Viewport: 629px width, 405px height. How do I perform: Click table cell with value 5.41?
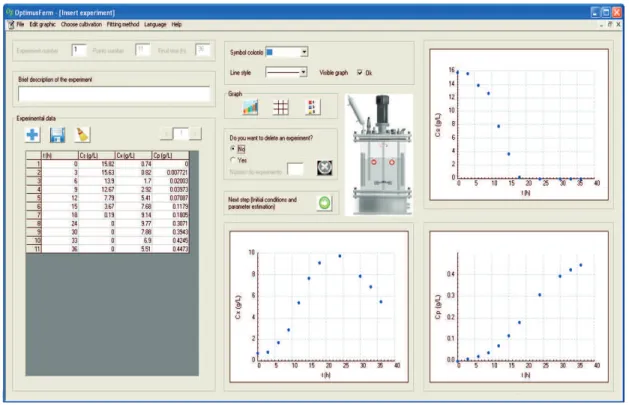[x=134, y=198]
